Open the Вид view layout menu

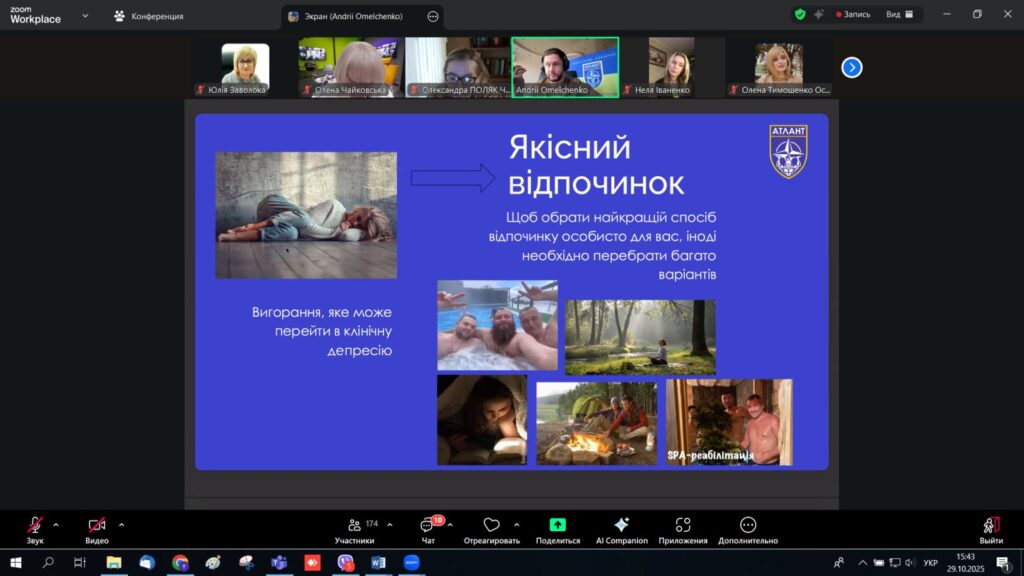coord(898,15)
